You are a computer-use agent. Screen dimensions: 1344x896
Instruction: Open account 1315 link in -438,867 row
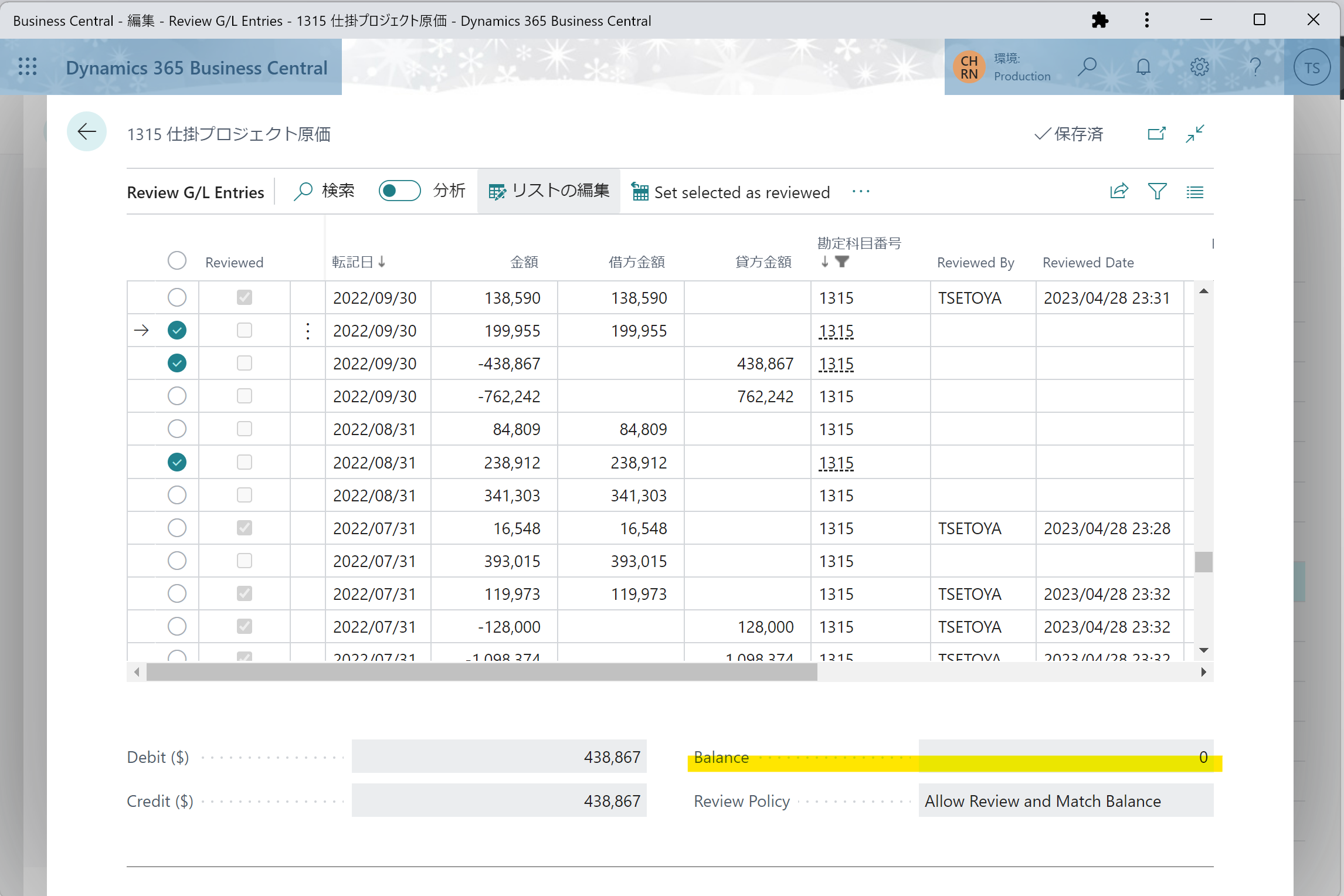(x=836, y=364)
